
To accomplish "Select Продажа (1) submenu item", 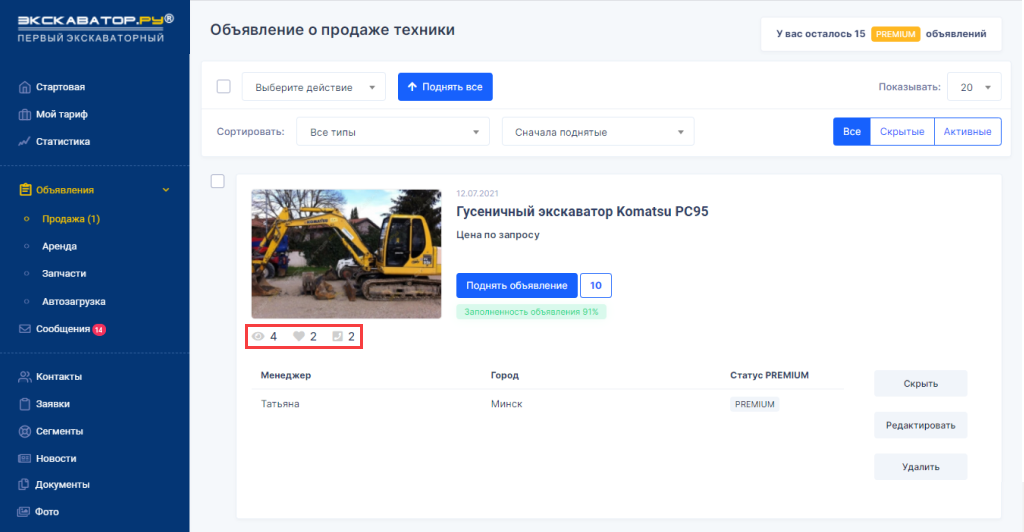I will [x=71, y=219].
